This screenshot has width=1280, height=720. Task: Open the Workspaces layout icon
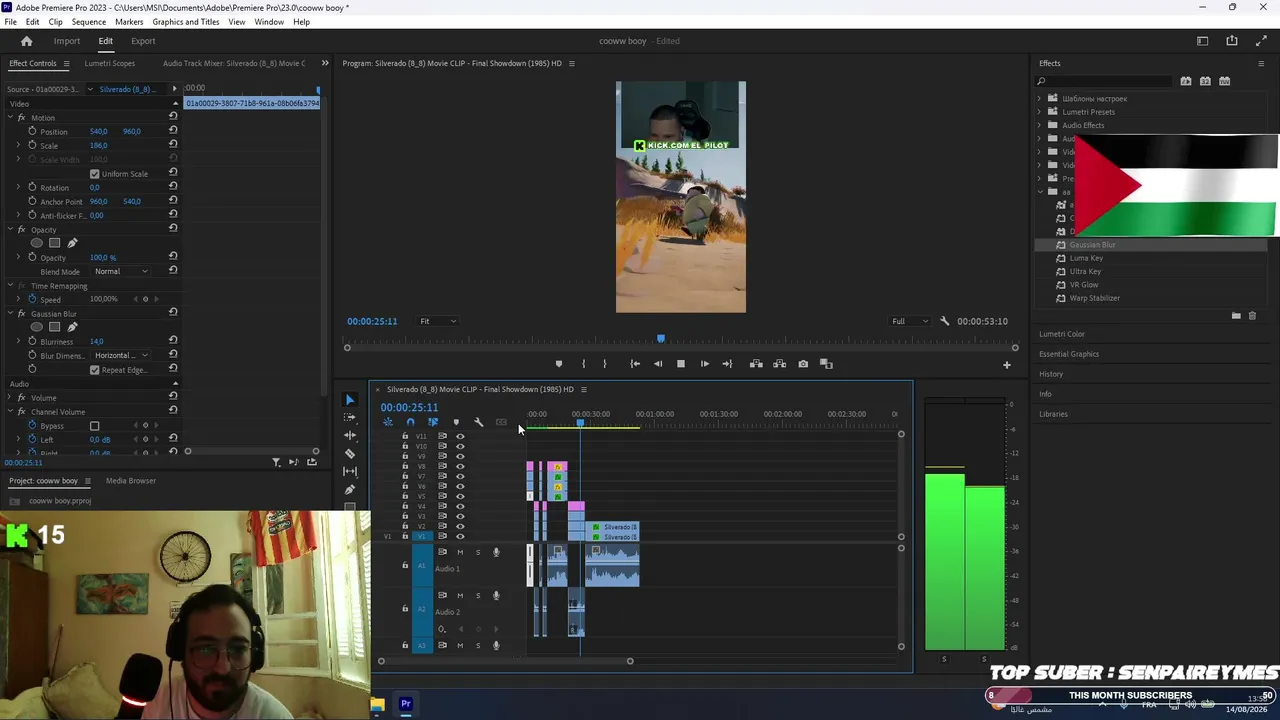click(1203, 41)
